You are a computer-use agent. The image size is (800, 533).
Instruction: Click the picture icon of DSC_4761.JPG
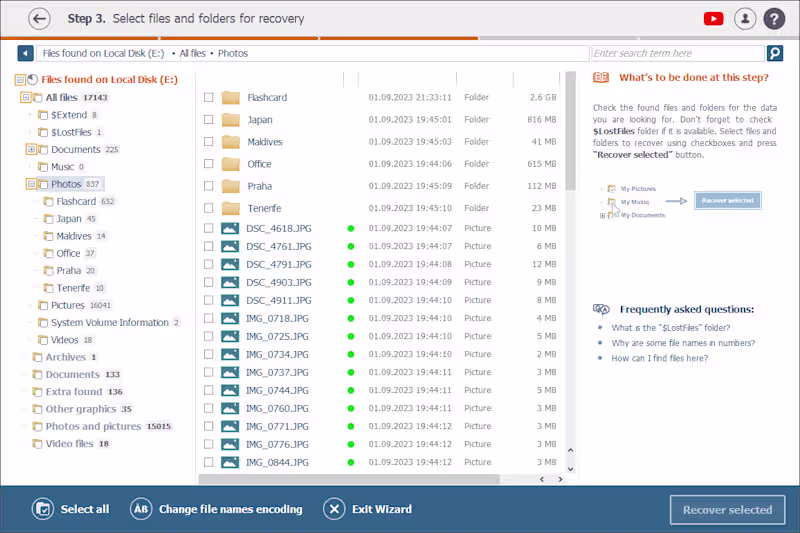pos(230,246)
